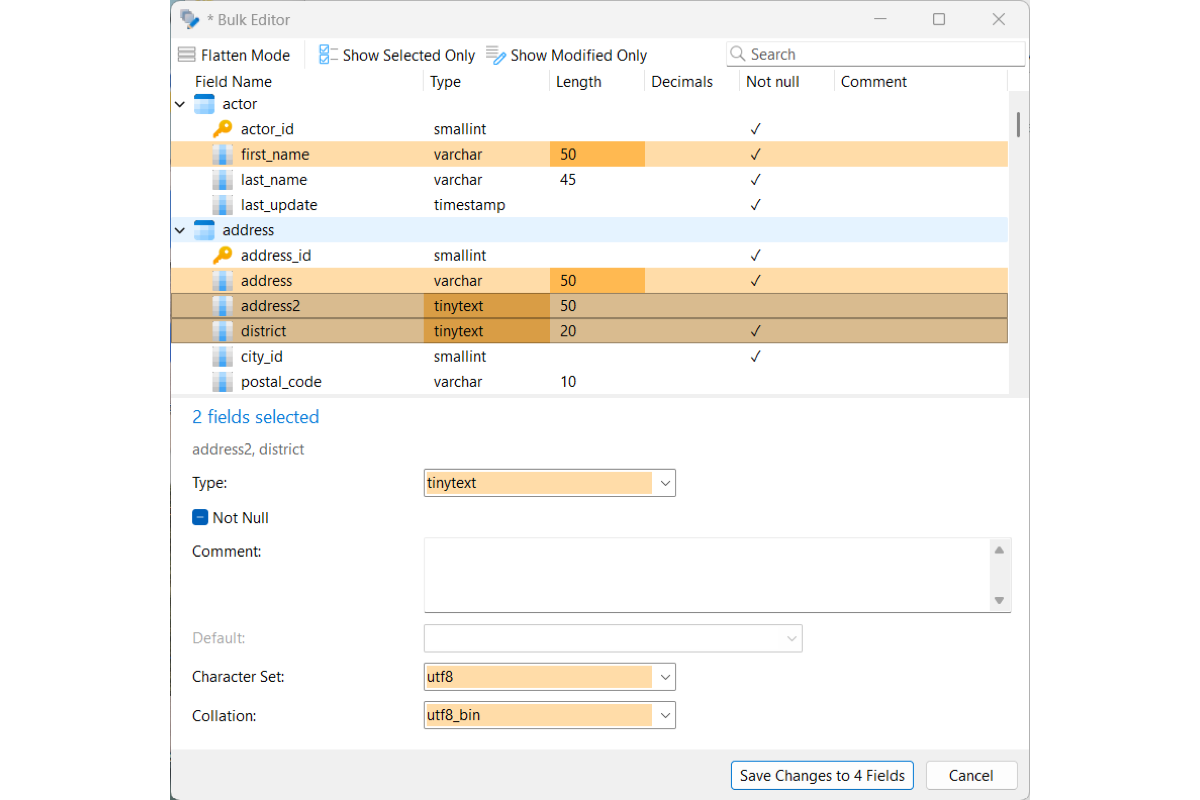This screenshot has height=800, width=1200.
Task: Click the Field Name column header
Action: 233,82
